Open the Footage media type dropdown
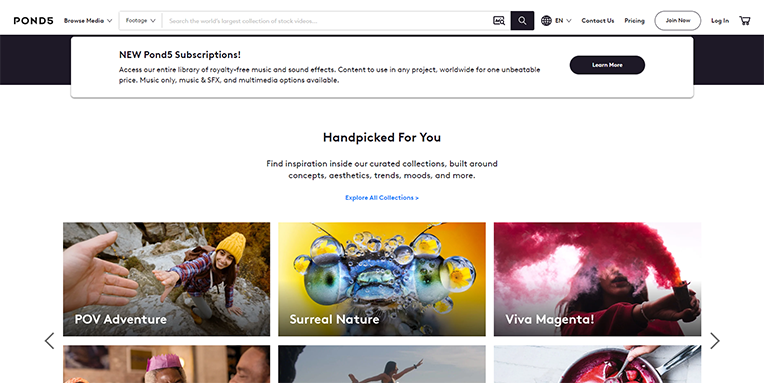Screen dimensions: 764x389 point(140,20)
